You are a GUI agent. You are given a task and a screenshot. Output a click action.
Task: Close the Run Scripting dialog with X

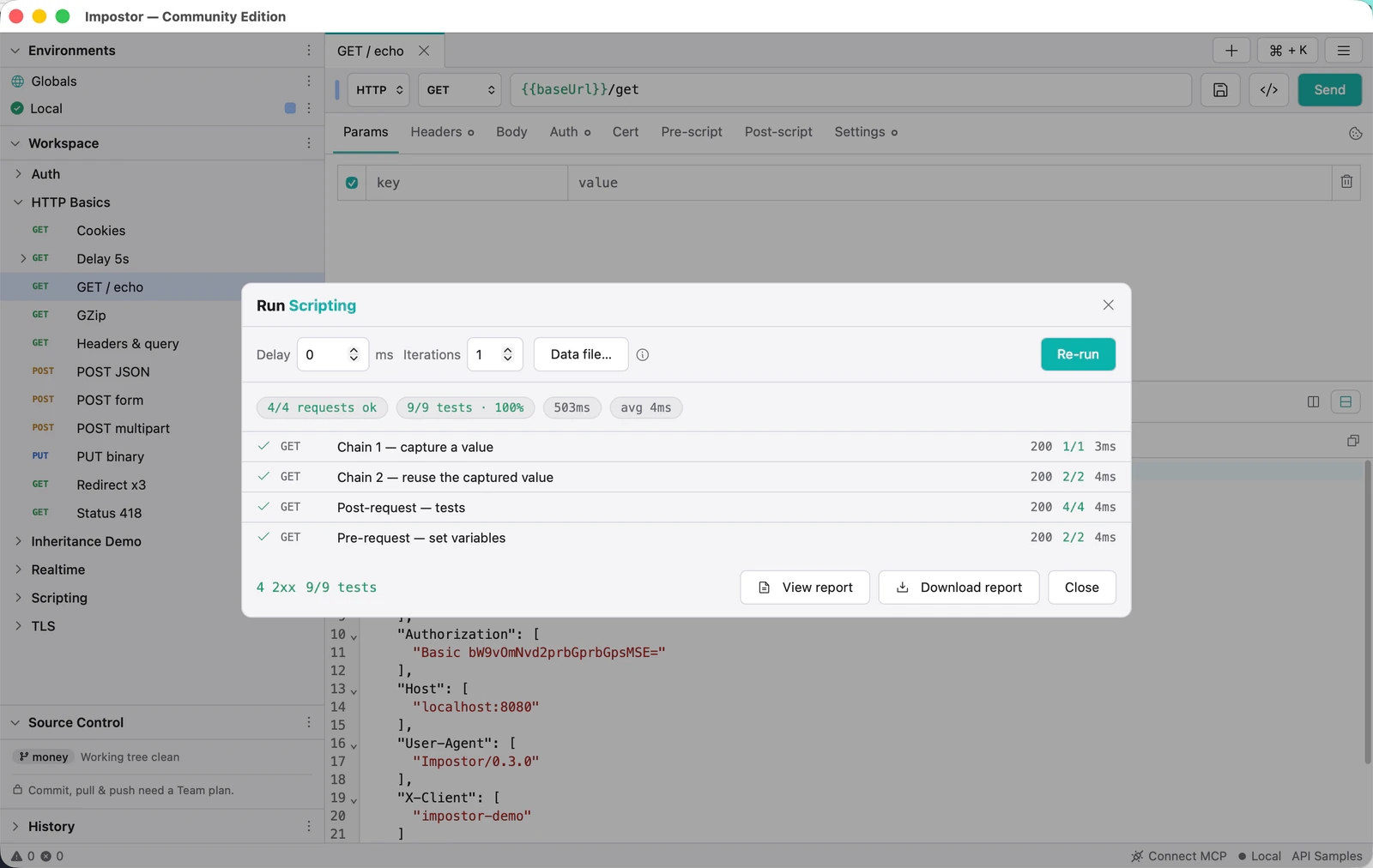click(1109, 305)
